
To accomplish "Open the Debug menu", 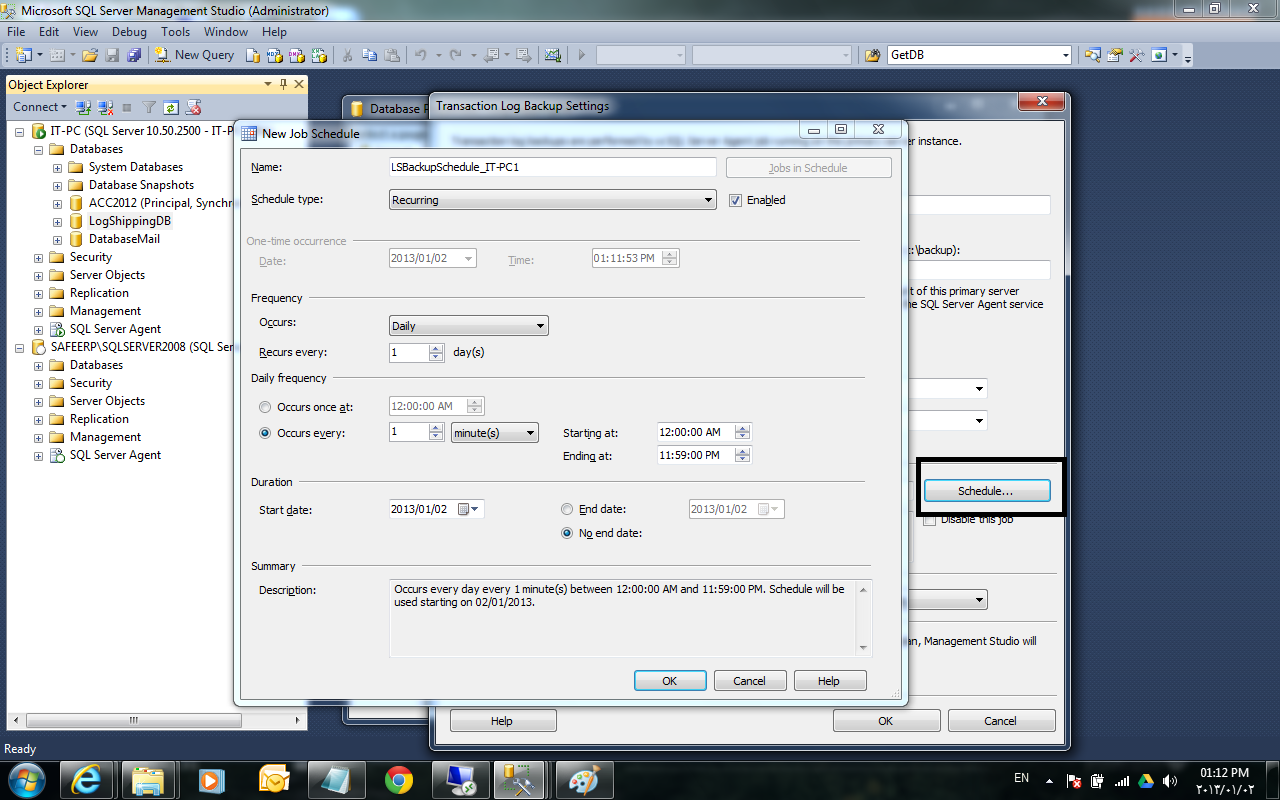I will (x=129, y=32).
